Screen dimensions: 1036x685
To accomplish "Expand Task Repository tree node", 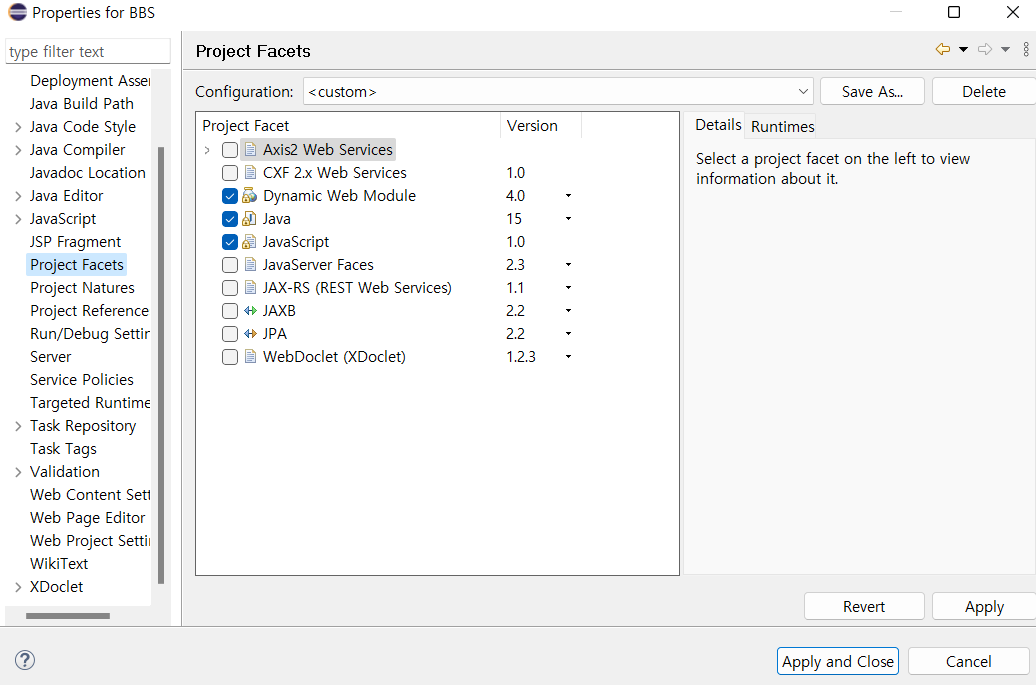I will pyautogui.click(x=18, y=426).
